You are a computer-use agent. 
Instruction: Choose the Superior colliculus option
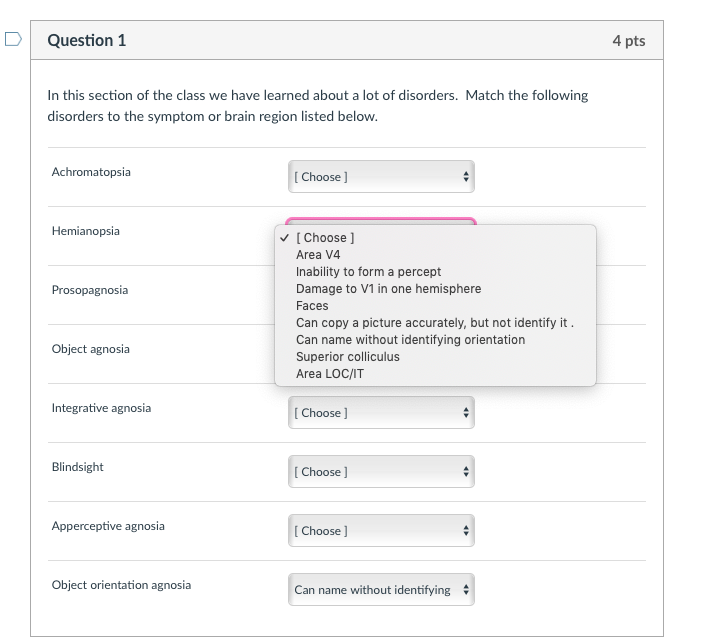(347, 357)
